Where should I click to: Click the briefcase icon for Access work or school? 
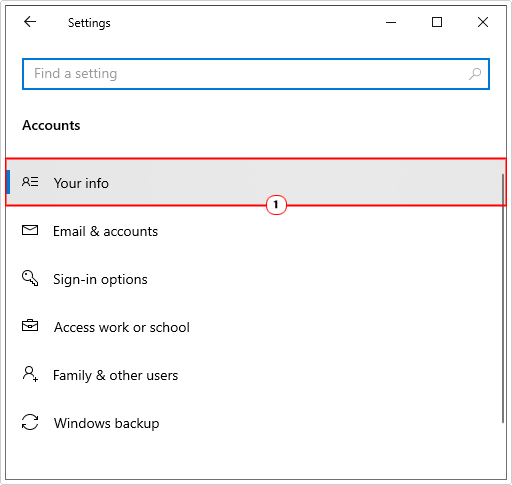pyautogui.click(x=30, y=326)
